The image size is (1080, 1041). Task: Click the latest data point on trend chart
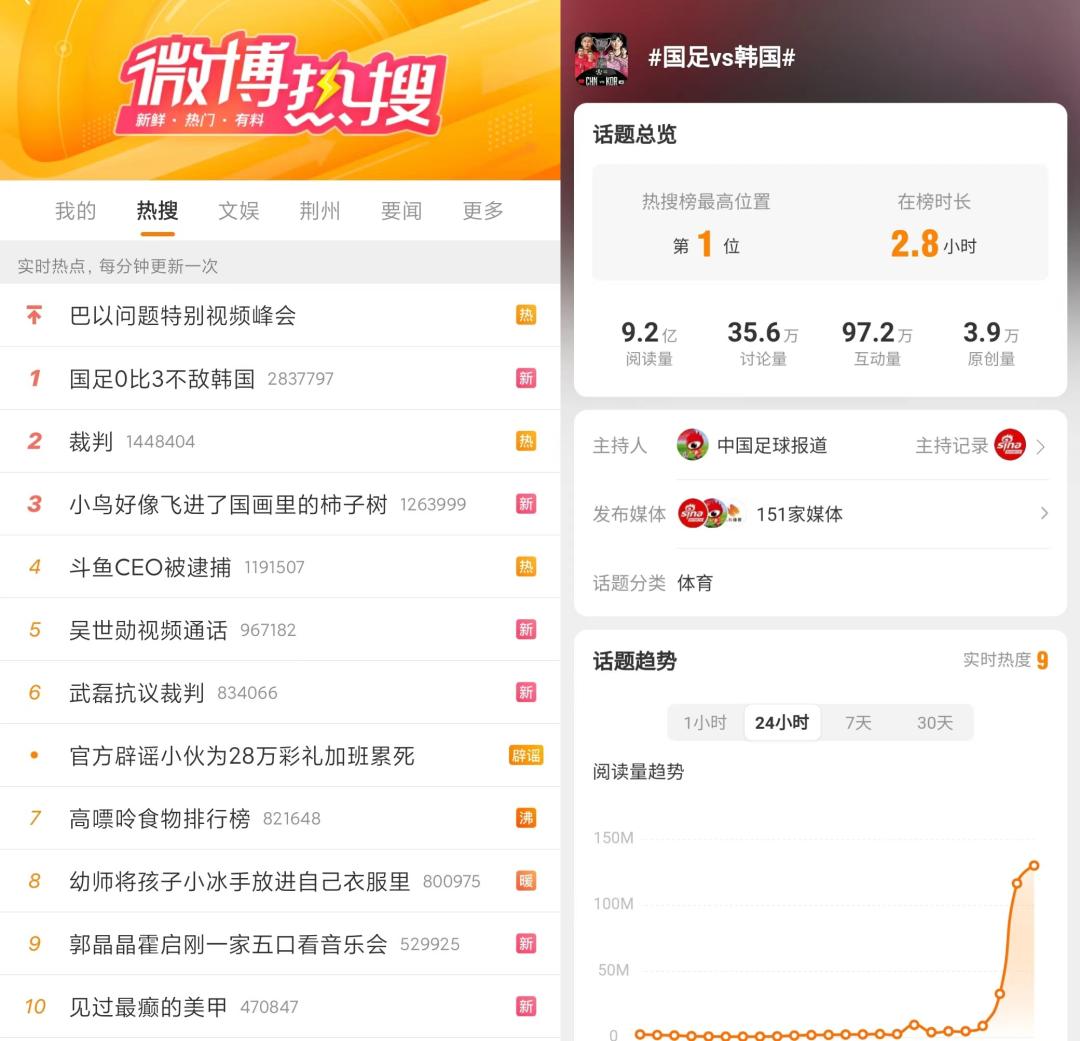click(1034, 865)
